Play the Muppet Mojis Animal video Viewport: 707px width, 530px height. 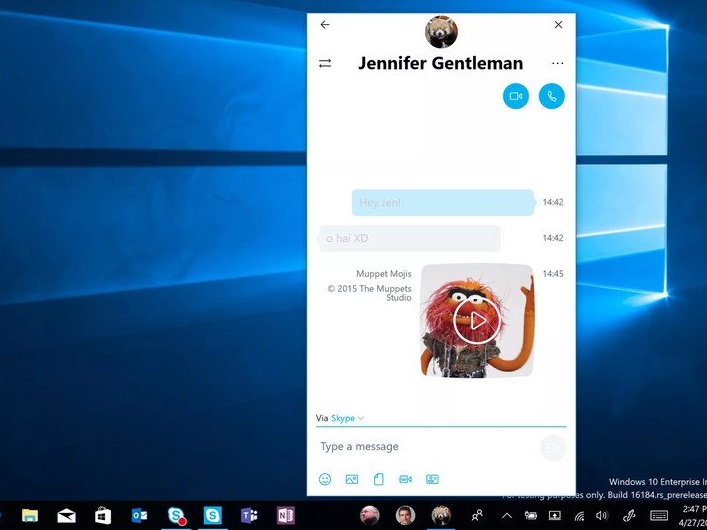click(477, 321)
